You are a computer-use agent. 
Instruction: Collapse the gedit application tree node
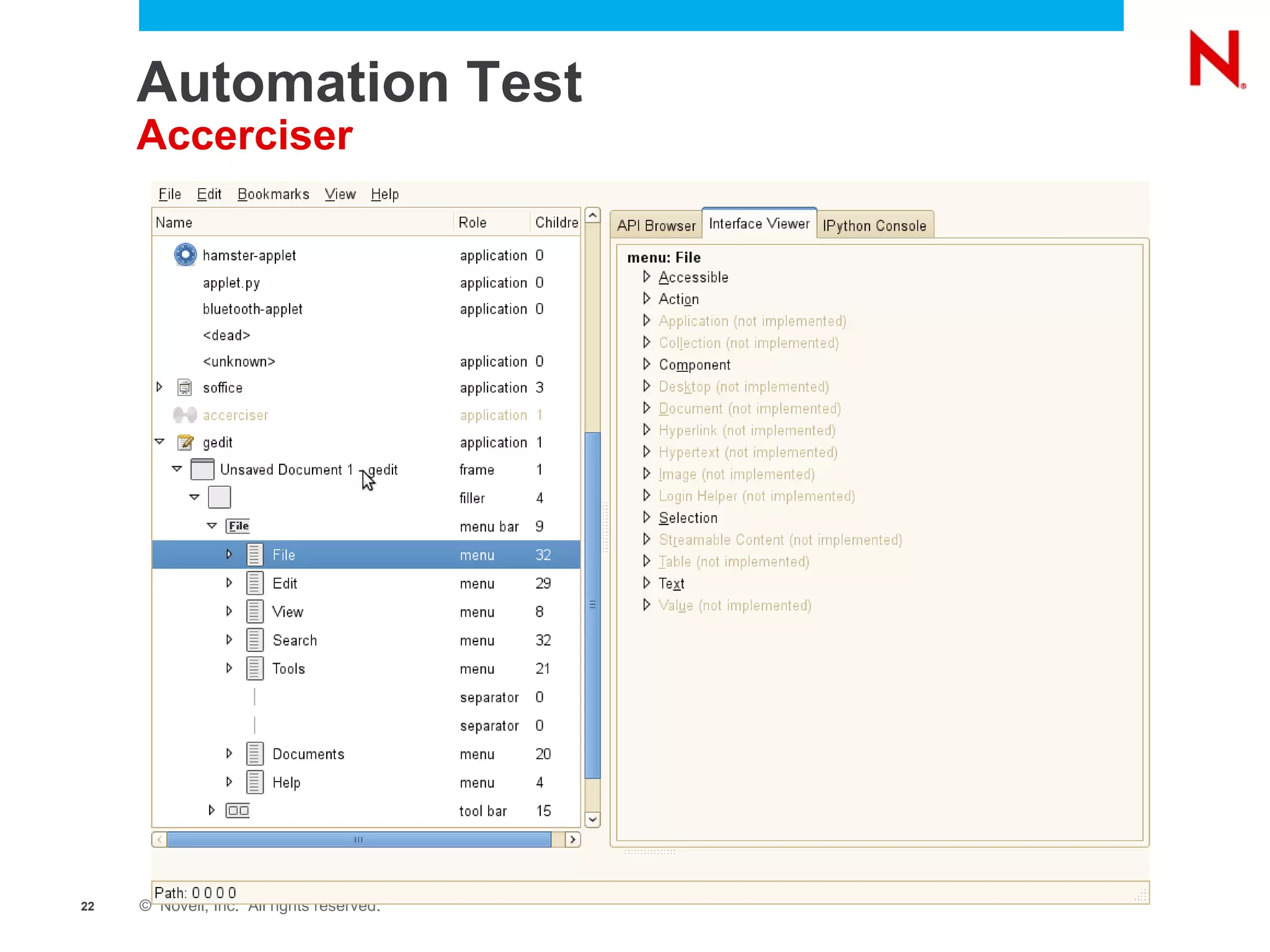[160, 441]
